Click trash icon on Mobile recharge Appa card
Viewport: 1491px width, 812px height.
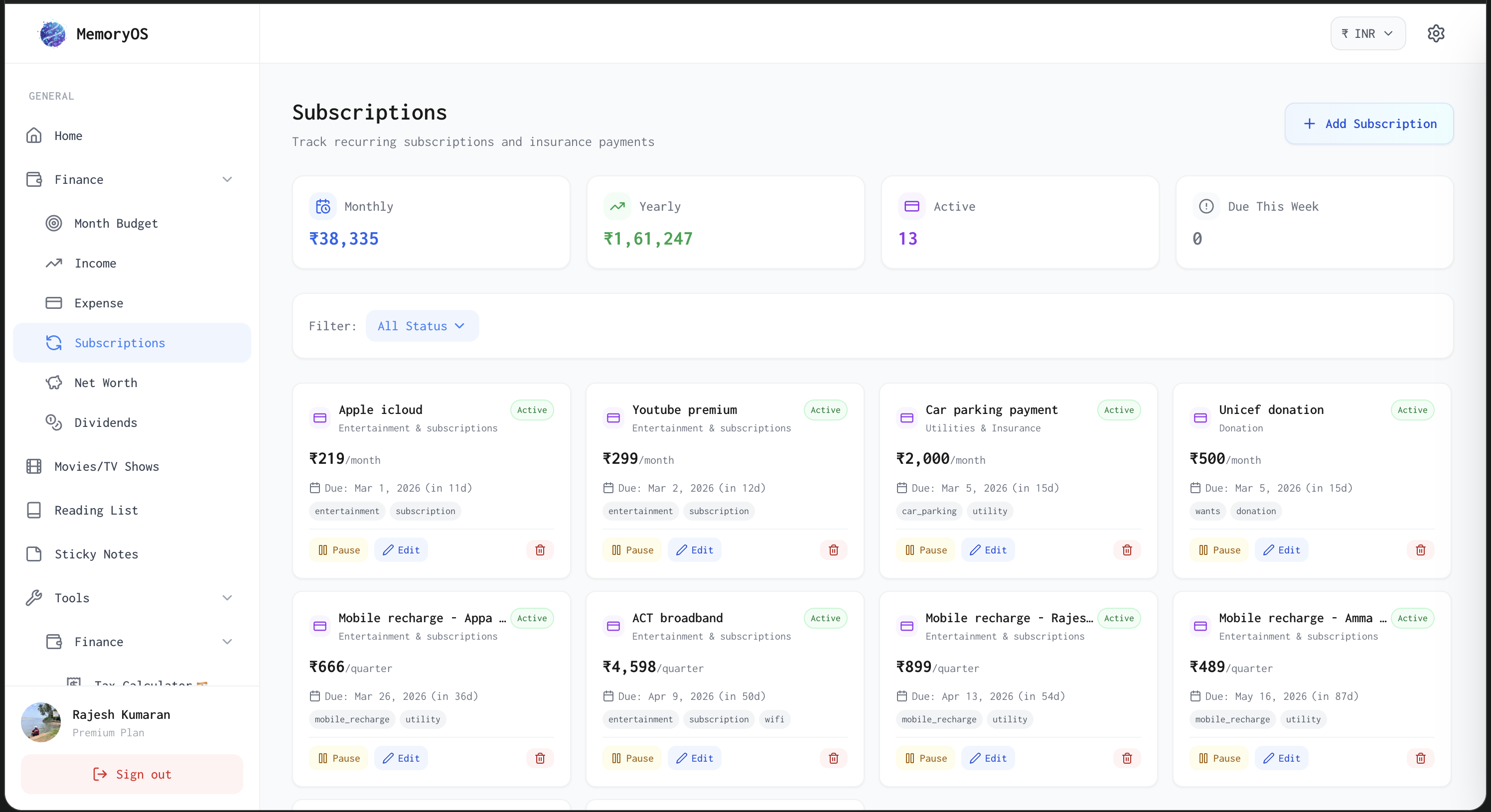[x=540, y=758]
